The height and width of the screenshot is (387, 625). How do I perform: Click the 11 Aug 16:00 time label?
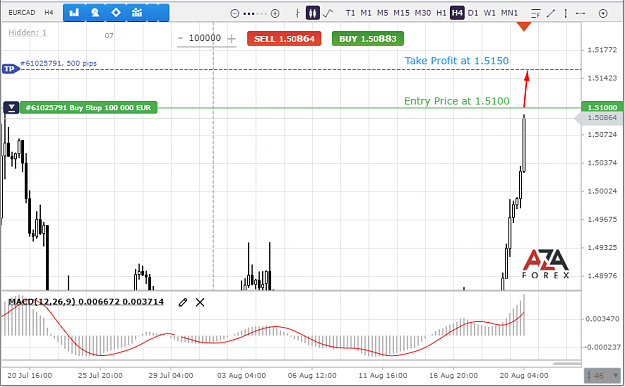coord(383,376)
